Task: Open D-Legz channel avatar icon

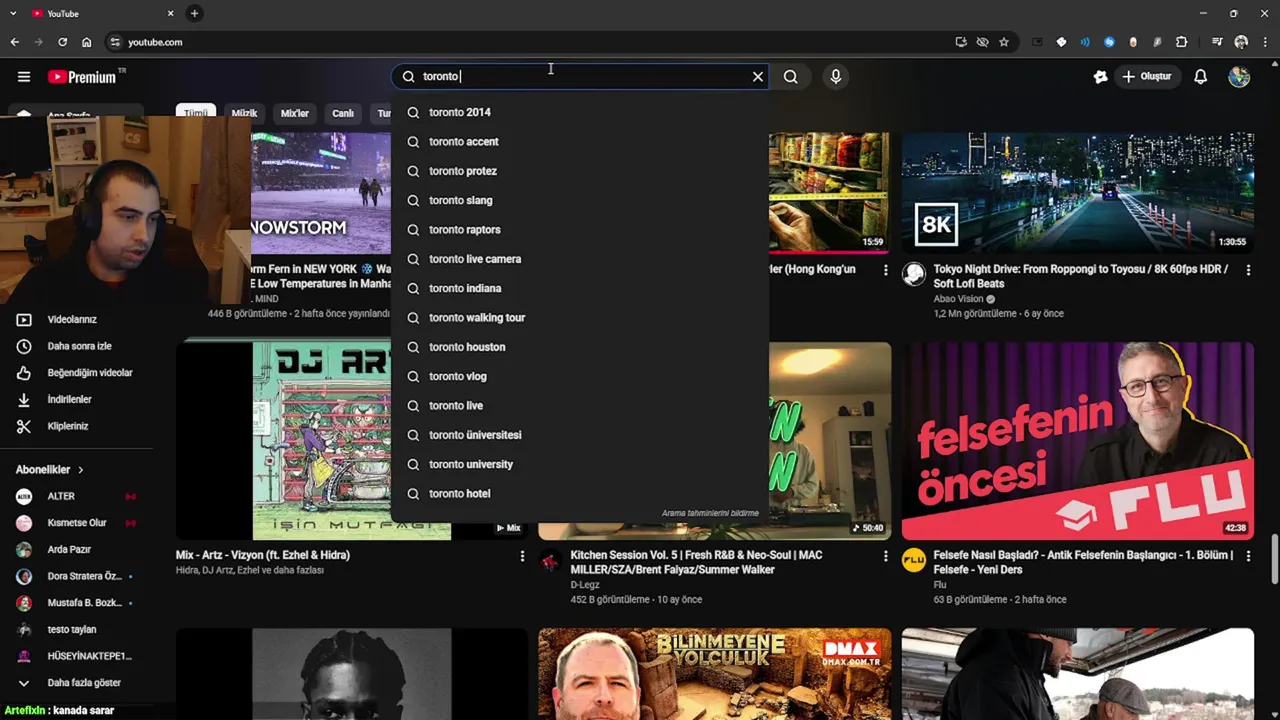Action: click(550, 560)
